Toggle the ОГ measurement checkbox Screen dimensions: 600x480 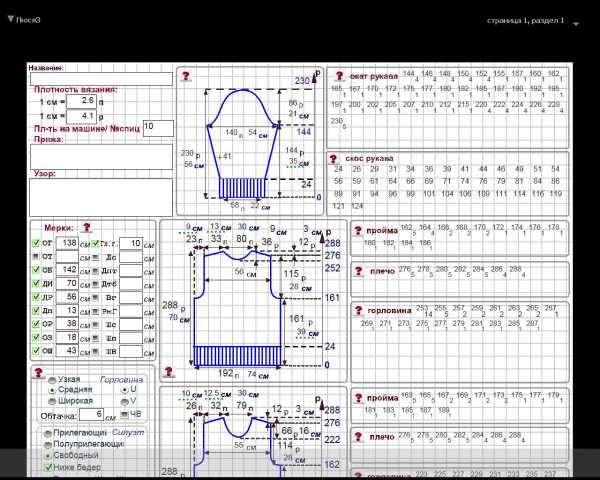click(x=35, y=243)
